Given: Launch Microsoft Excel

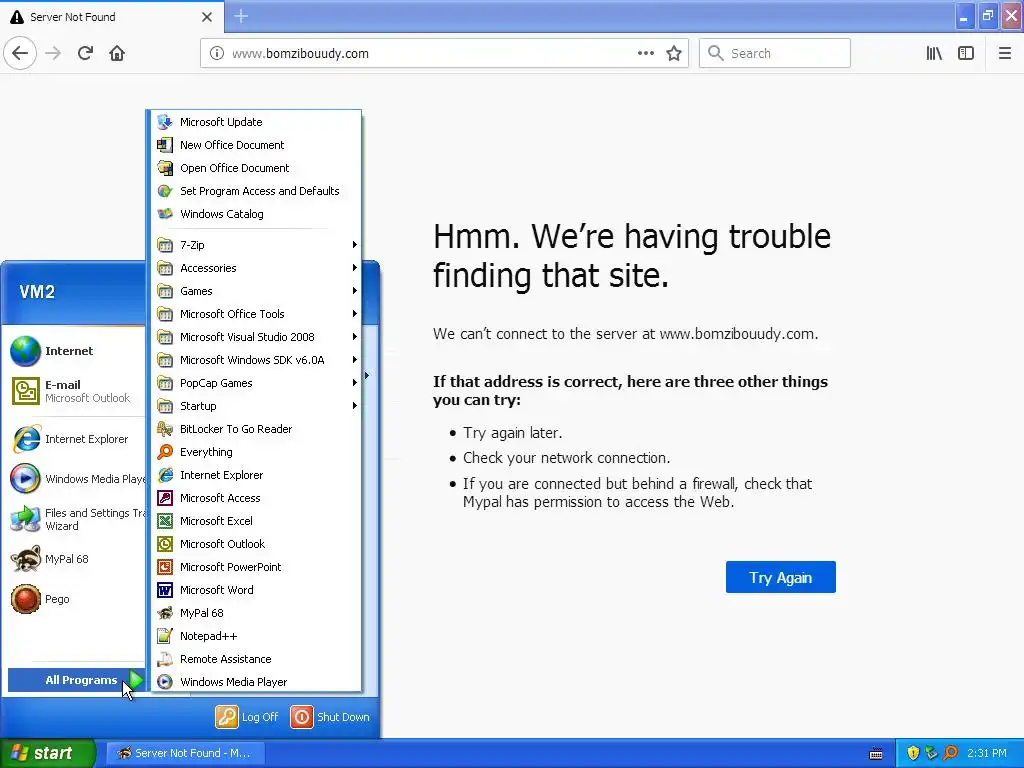Looking at the screenshot, I should (x=256, y=520).
